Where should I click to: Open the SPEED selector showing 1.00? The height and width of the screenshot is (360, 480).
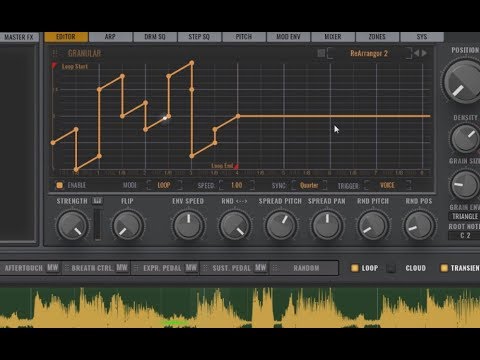pos(237,185)
